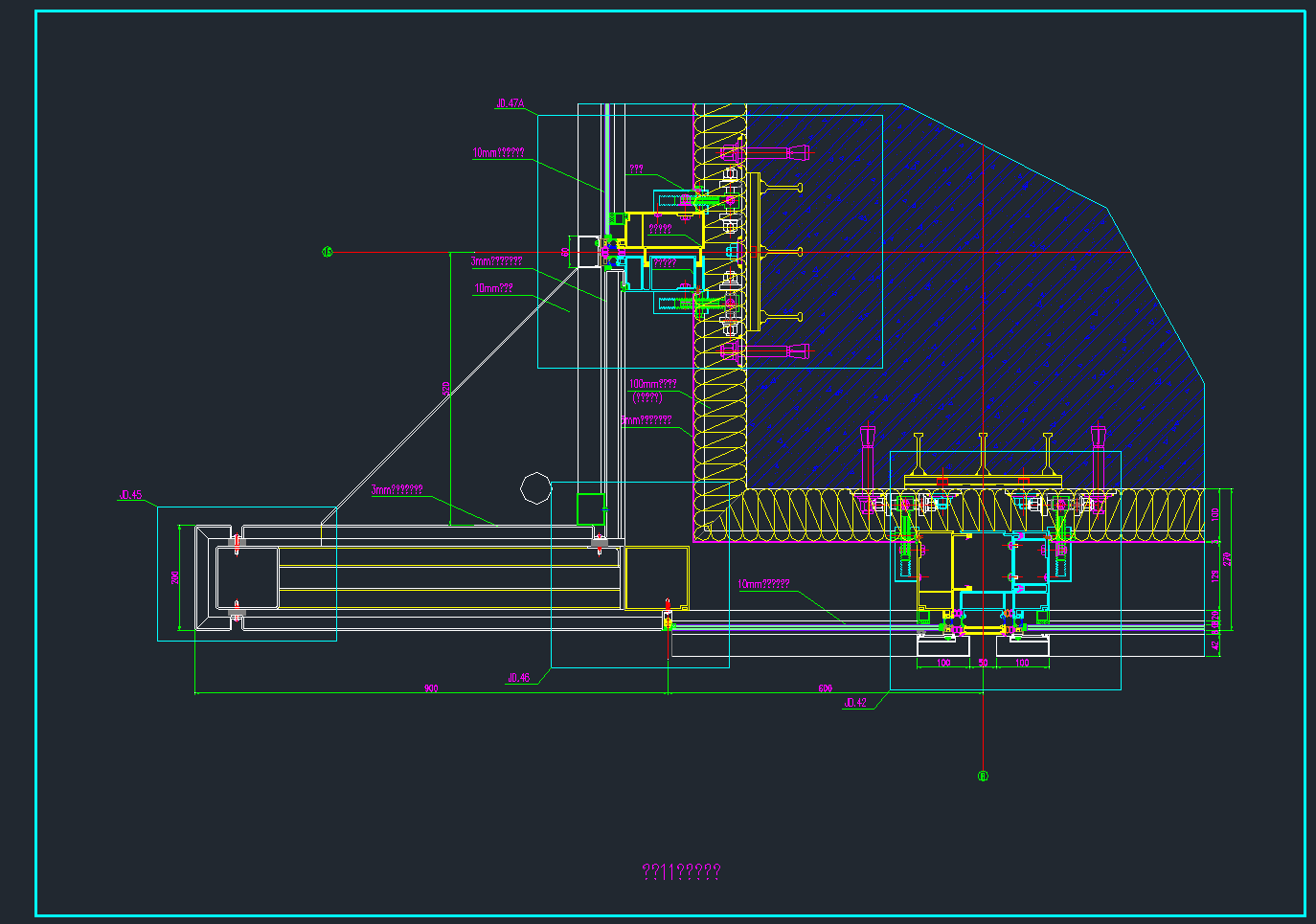Click the 520 vertical dimension text
Image resolution: width=1316 pixels, height=924 pixels.
click(x=445, y=388)
